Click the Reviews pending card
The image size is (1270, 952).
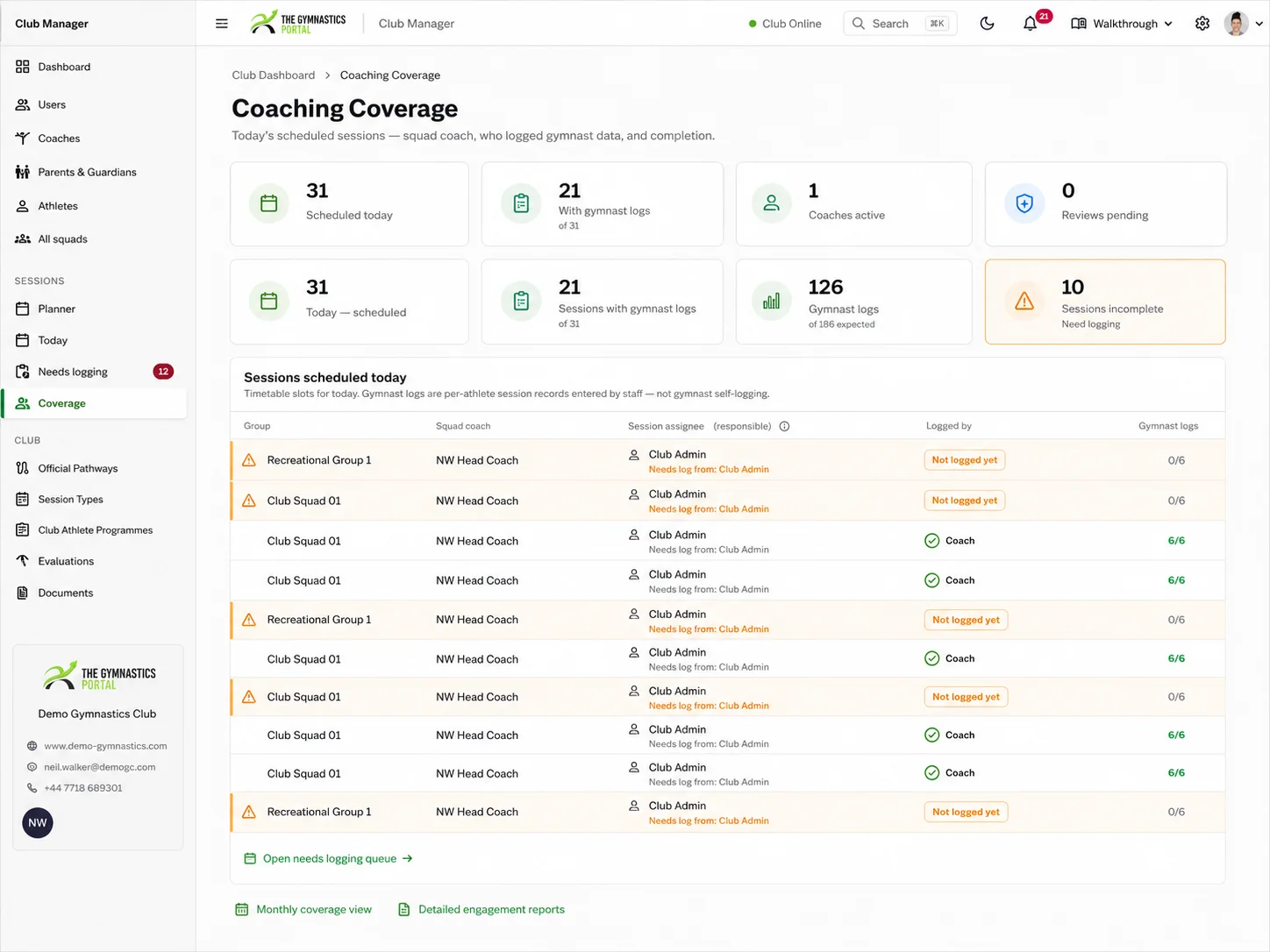(x=1105, y=204)
